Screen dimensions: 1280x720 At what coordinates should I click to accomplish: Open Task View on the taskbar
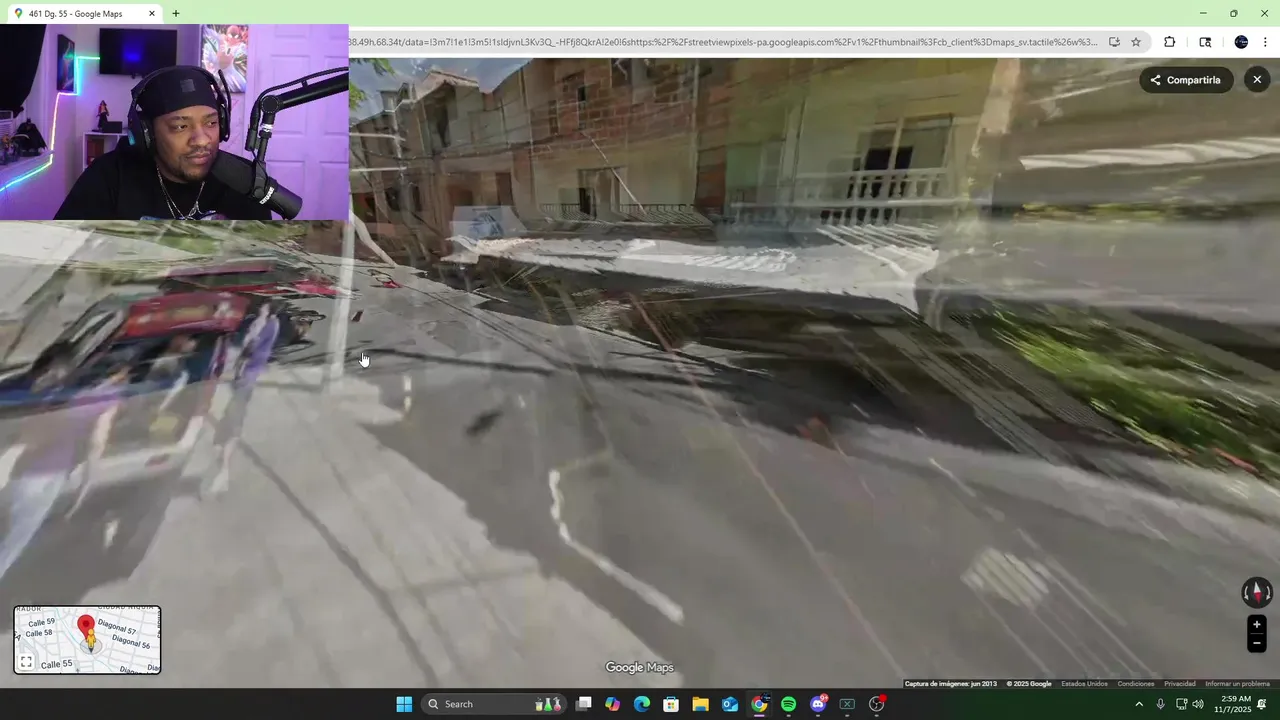pyautogui.click(x=584, y=704)
